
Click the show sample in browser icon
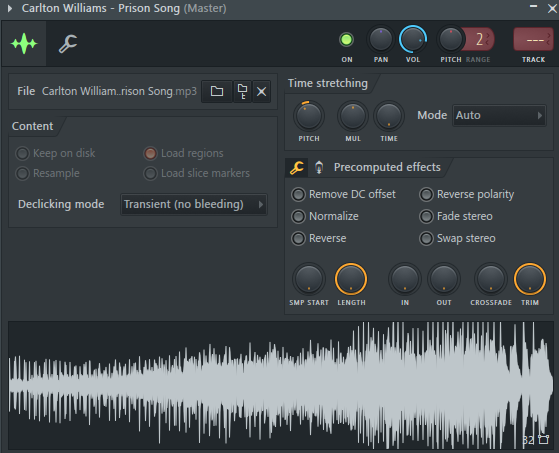pyautogui.click(x=242, y=92)
